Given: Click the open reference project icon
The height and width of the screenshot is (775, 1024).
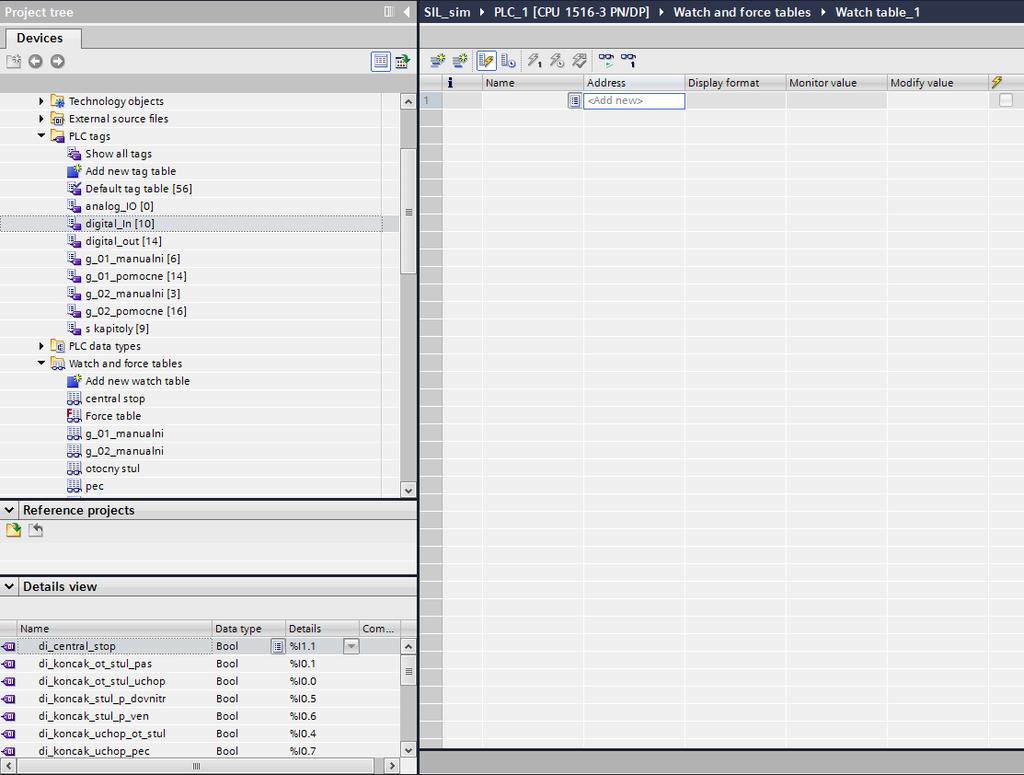Looking at the screenshot, I should [x=14, y=530].
